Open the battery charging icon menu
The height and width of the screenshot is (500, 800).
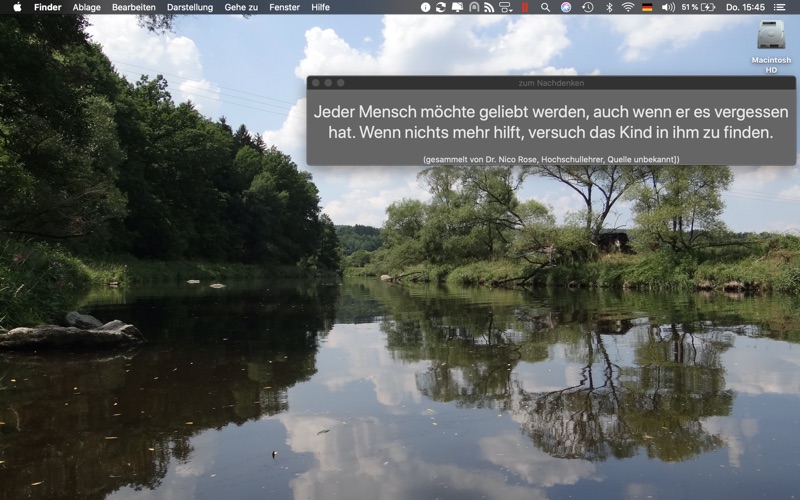(x=708, y=7)
